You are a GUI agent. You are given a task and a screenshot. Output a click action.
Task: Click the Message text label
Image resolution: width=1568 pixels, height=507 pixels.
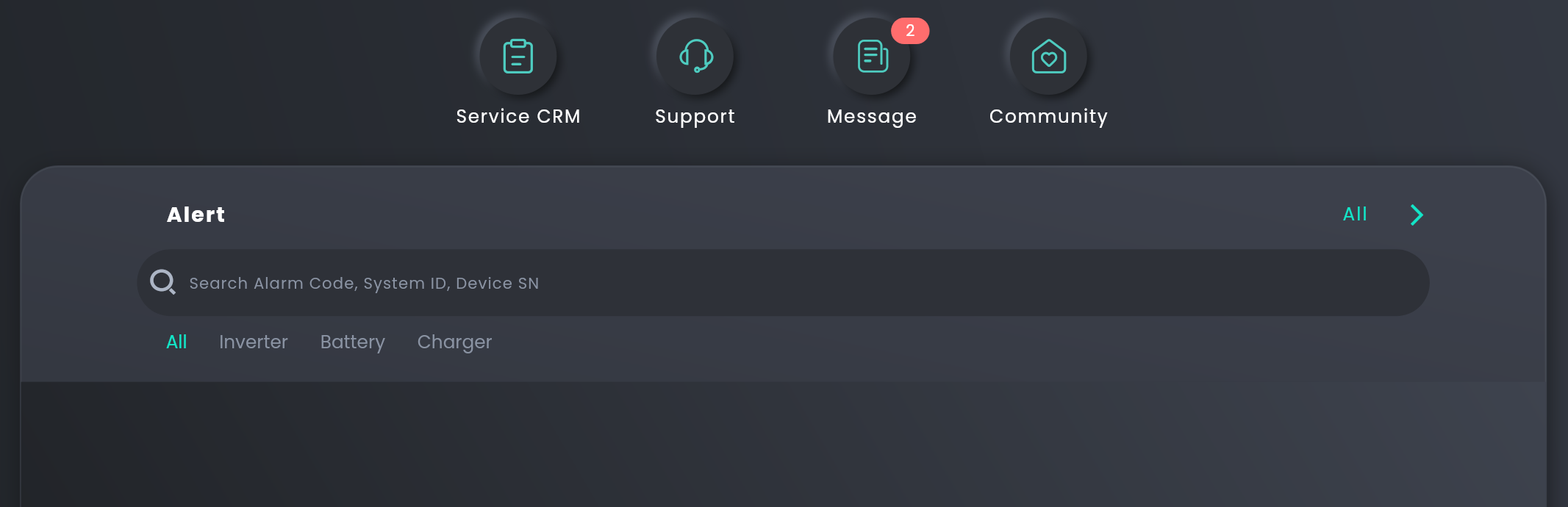pyautogui.click(x=872, y=117)
